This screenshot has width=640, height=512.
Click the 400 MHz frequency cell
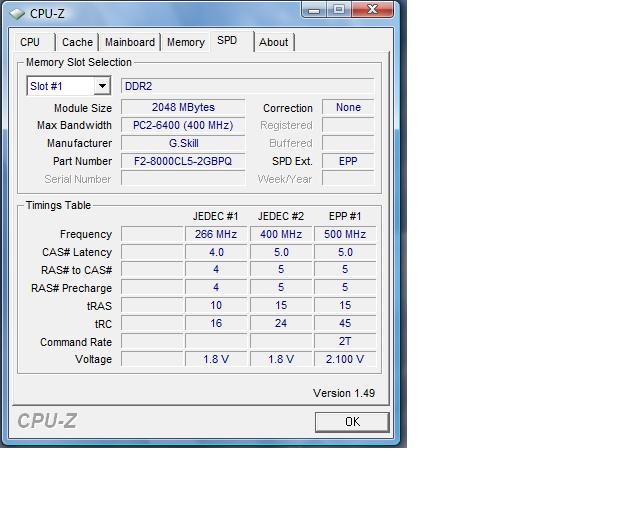[281, 234]
